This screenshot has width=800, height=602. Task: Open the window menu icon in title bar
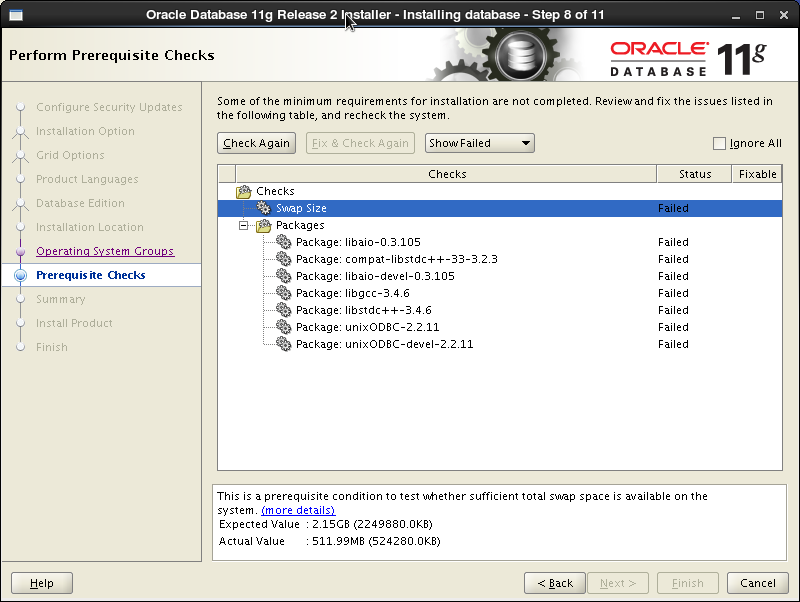[x=16, y=15]
